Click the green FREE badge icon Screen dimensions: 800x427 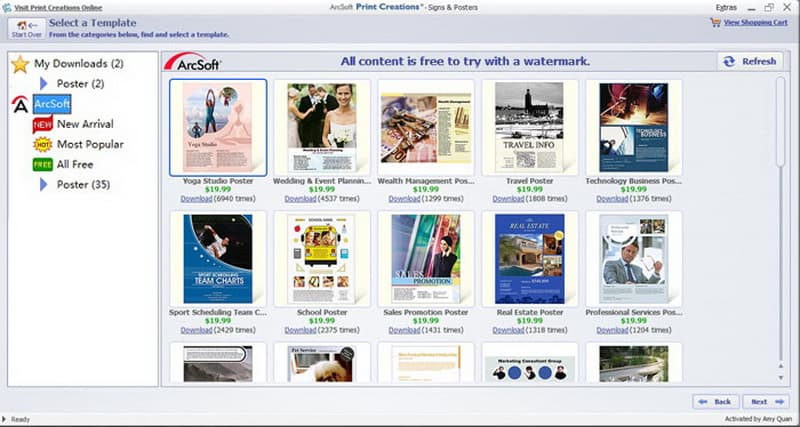(42, 164)
